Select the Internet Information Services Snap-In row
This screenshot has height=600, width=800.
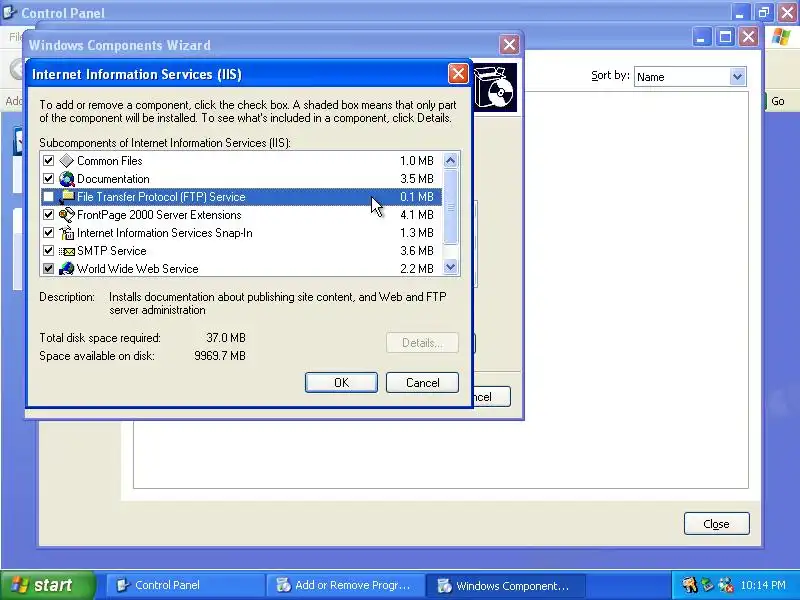[241, 233]
